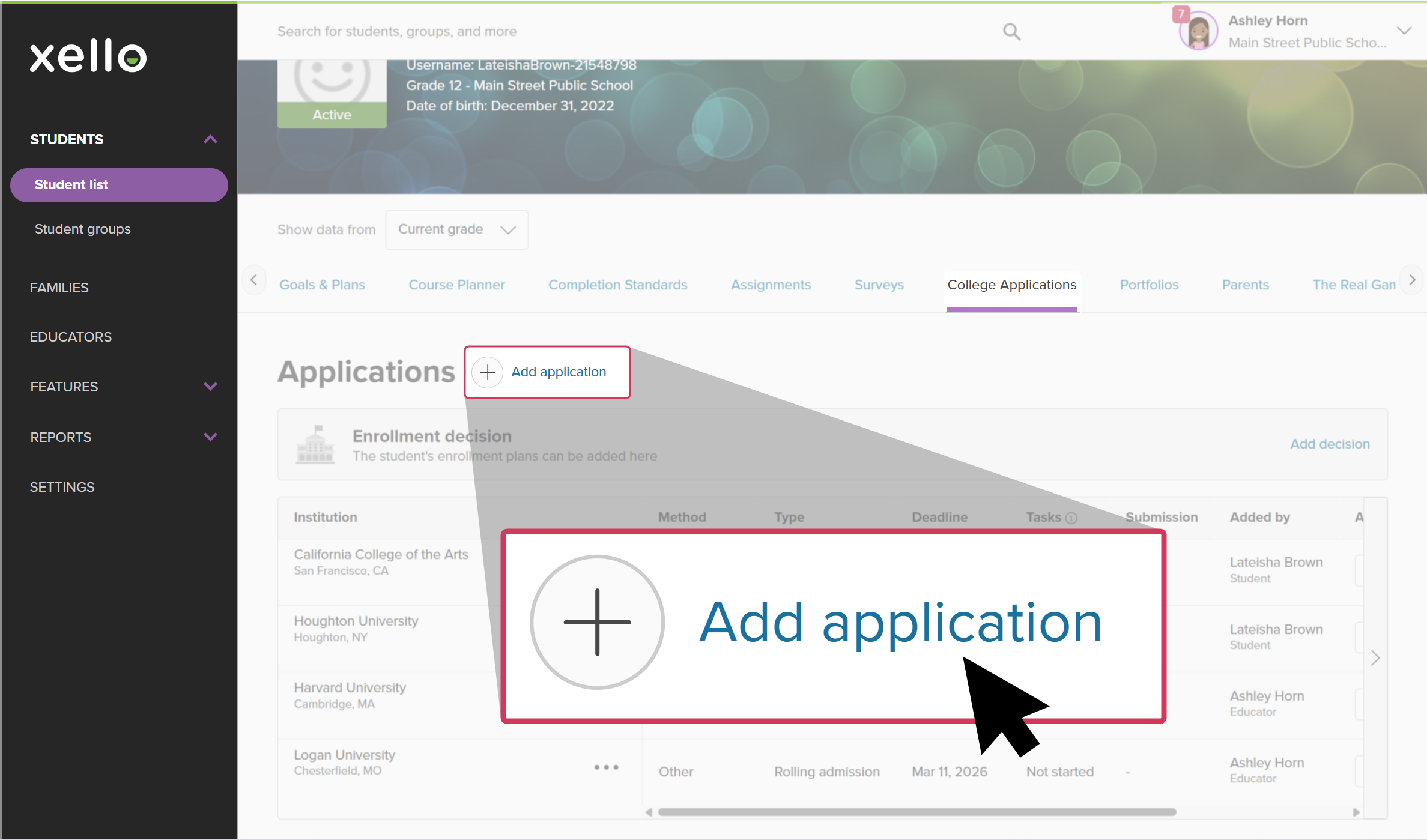
Task: Open Student groups in the sidebar
Action: 82,229
